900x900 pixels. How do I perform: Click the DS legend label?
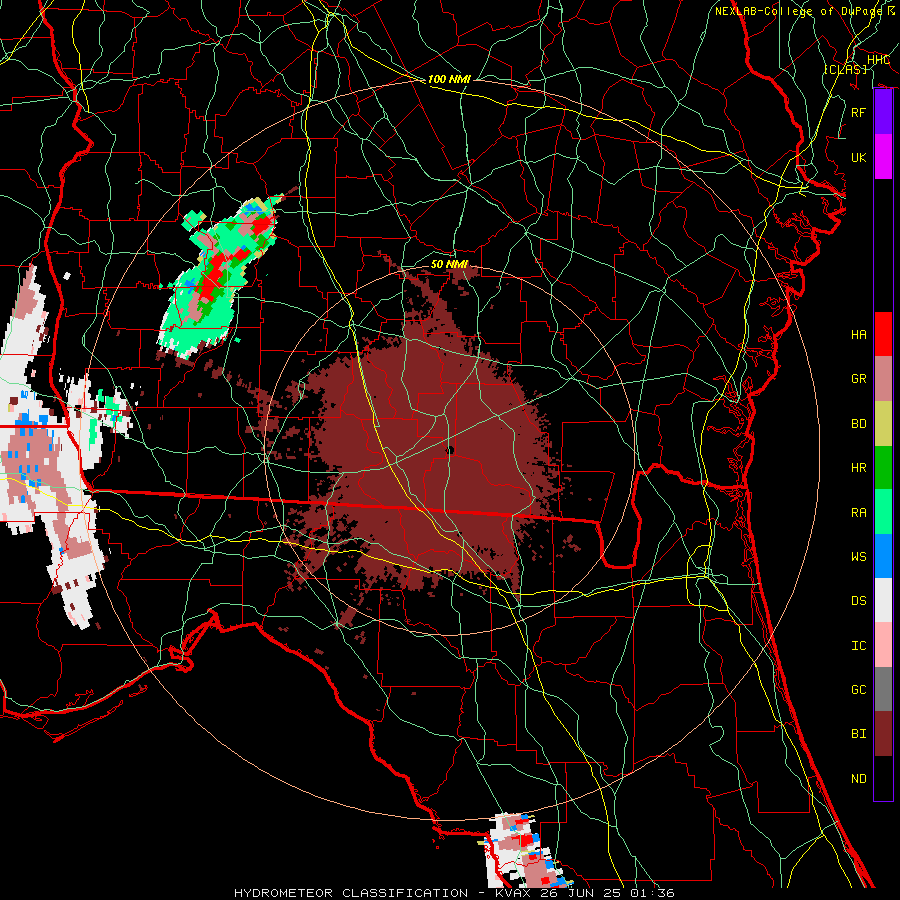[x=859, y=601]
